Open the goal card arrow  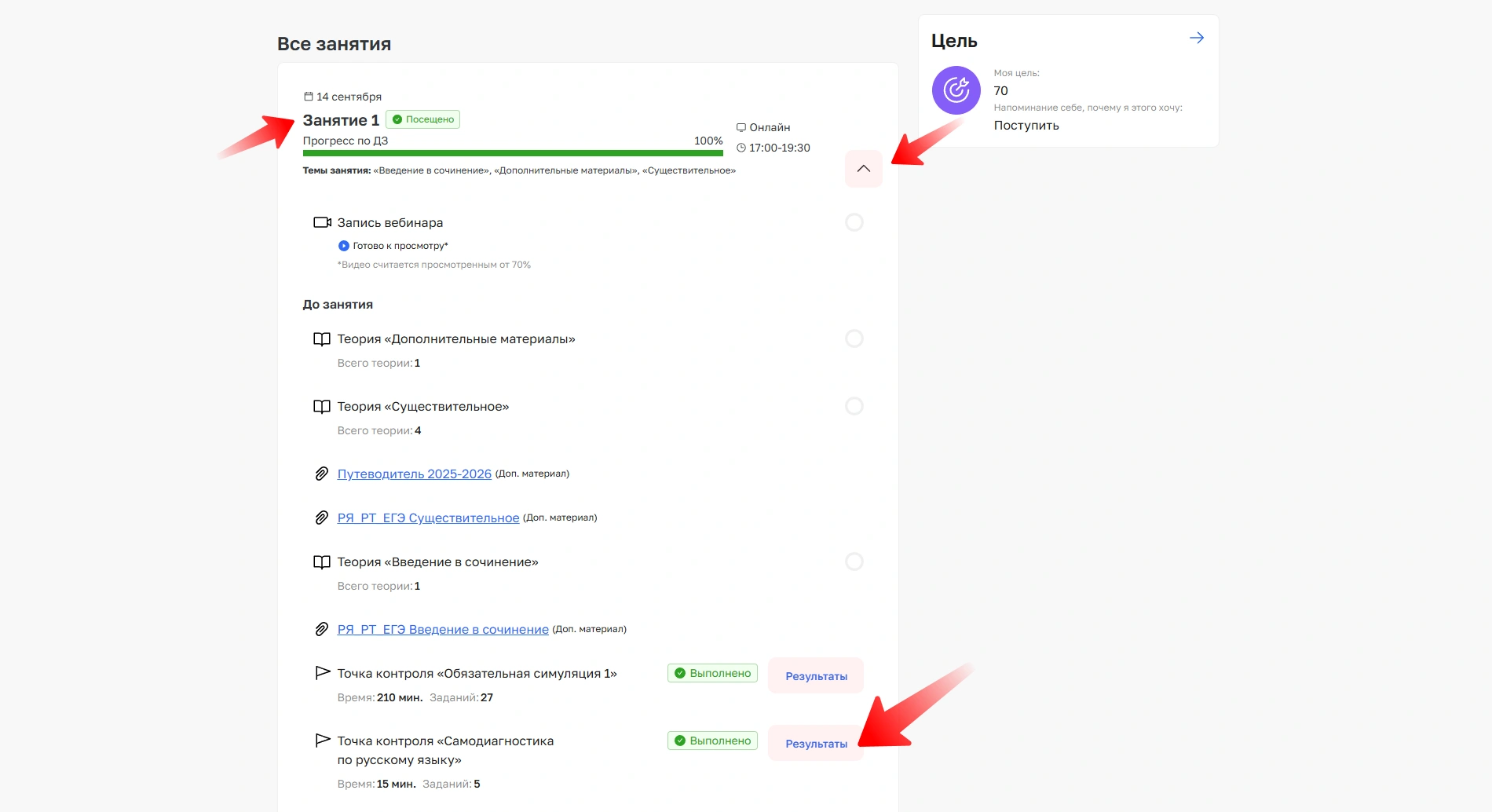pyautogui.click(x=1196, y=38)
